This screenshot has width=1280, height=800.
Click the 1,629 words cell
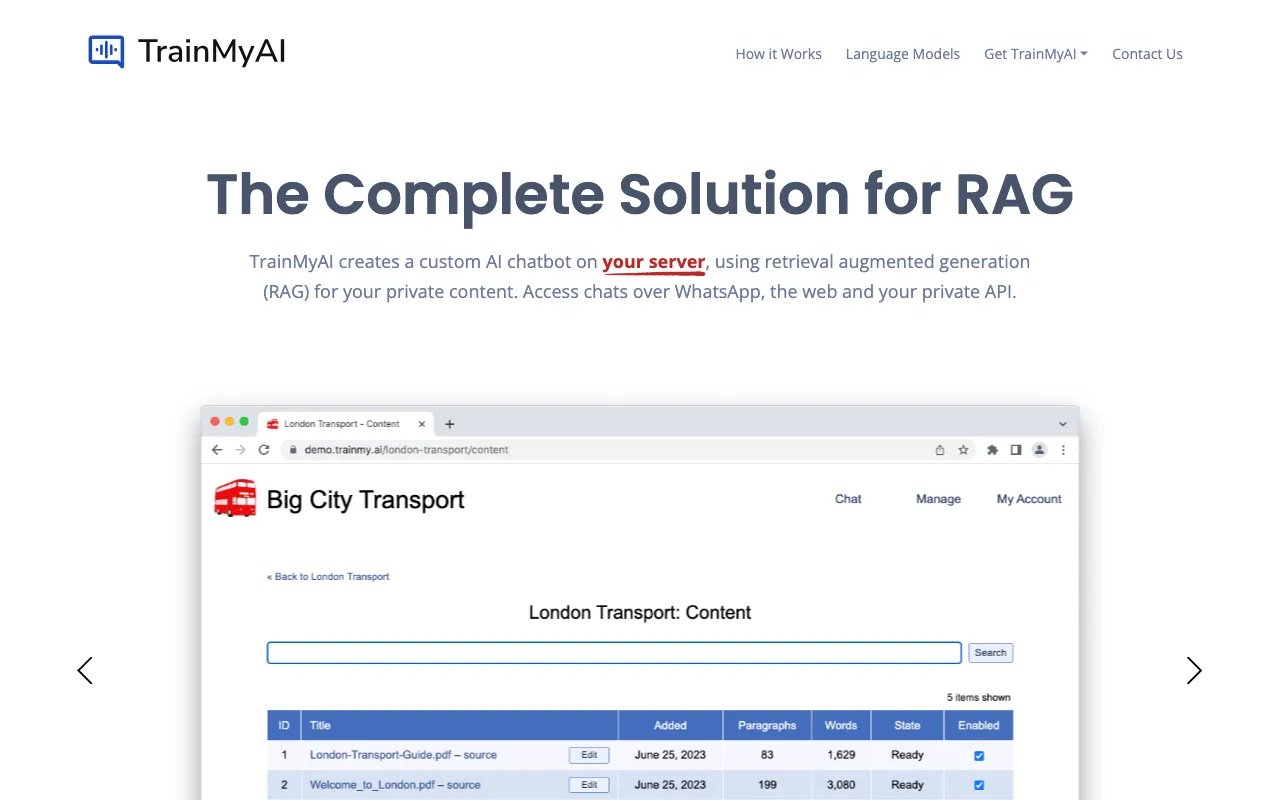point(841,755)
